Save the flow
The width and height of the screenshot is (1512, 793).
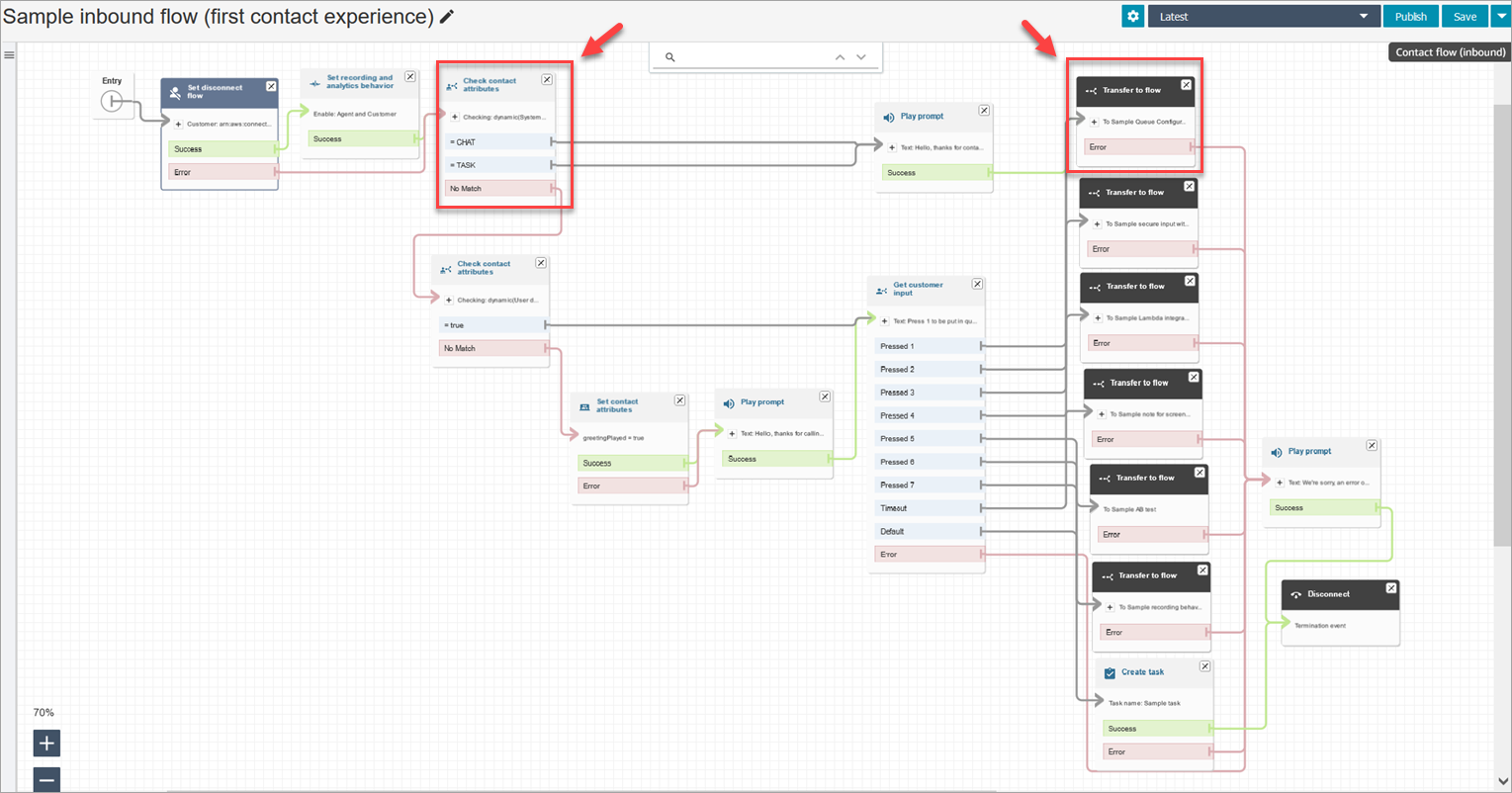1465,16
